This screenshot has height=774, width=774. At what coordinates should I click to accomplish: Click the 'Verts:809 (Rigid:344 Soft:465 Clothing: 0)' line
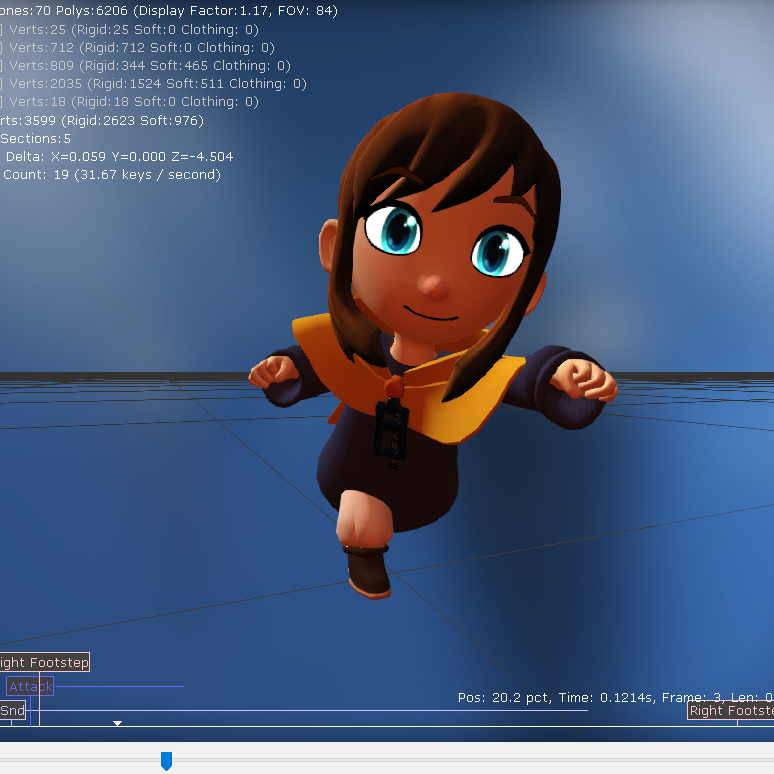pos(150,66)
